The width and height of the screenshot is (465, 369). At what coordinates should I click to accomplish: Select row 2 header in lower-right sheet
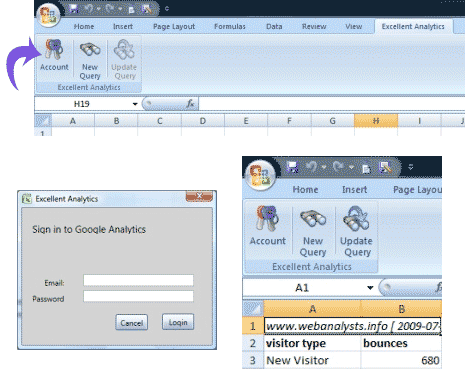tap(253, 343)
